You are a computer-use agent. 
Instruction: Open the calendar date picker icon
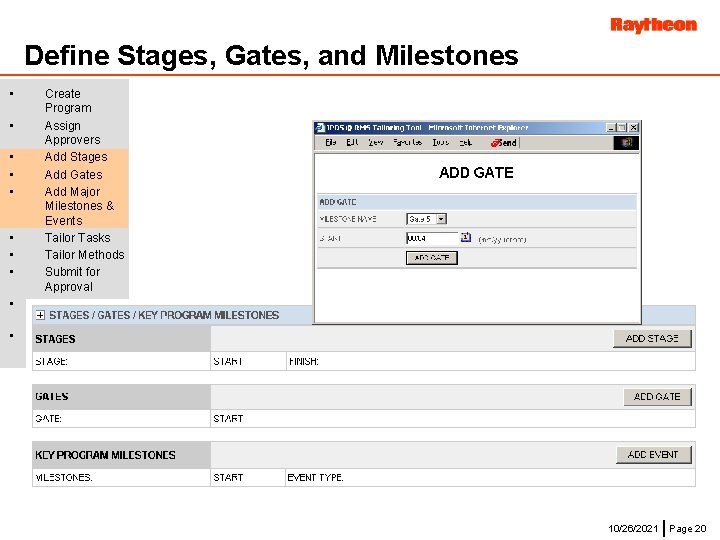click(x=466, y=237)
